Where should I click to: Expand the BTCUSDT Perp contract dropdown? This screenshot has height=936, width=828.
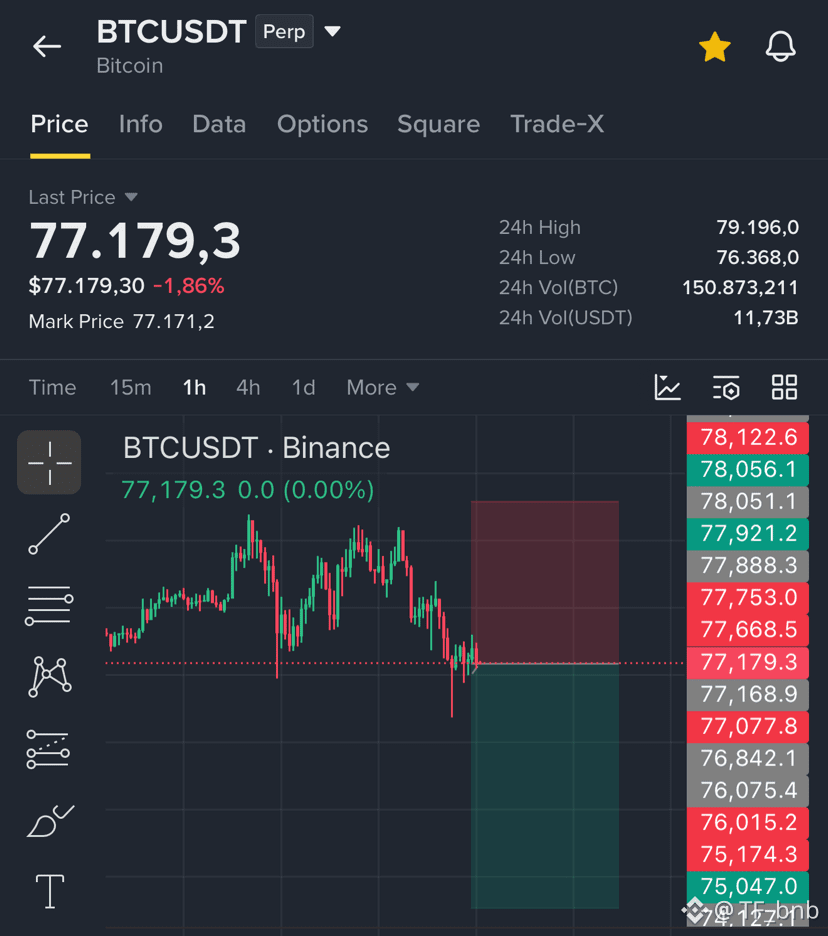333,31
